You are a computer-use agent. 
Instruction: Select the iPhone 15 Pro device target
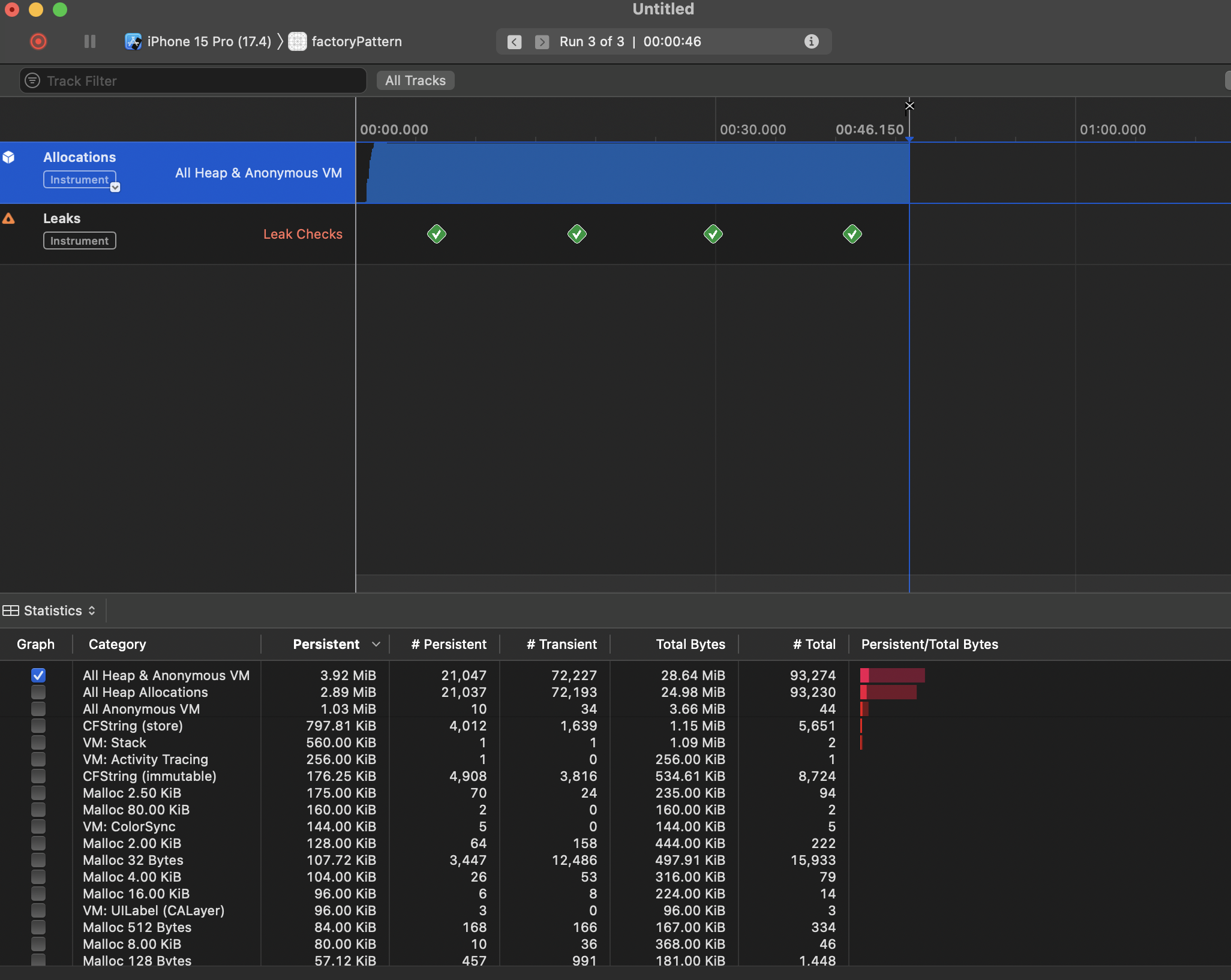coord(198,41)
